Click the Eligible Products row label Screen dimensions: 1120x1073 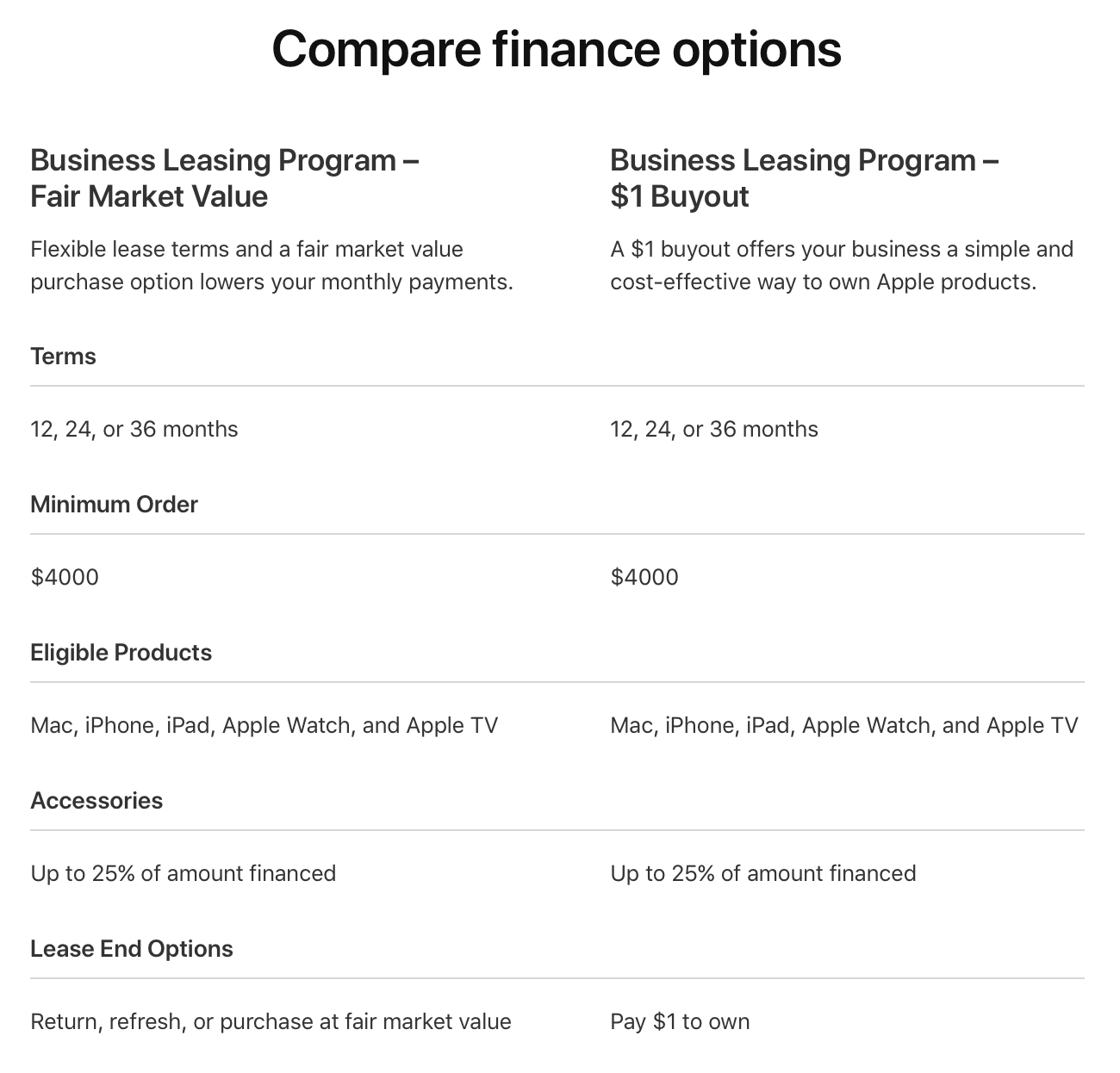pos(121,653)
